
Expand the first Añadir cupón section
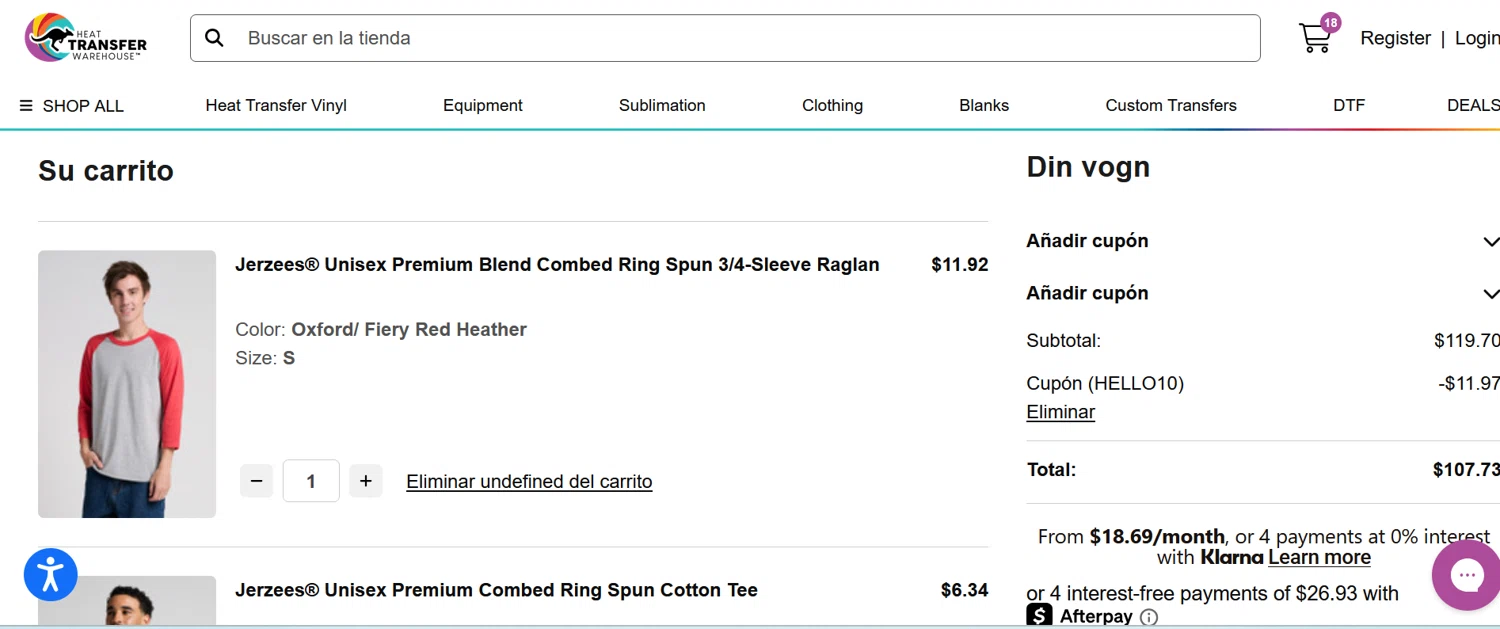tap(1489, 241)
